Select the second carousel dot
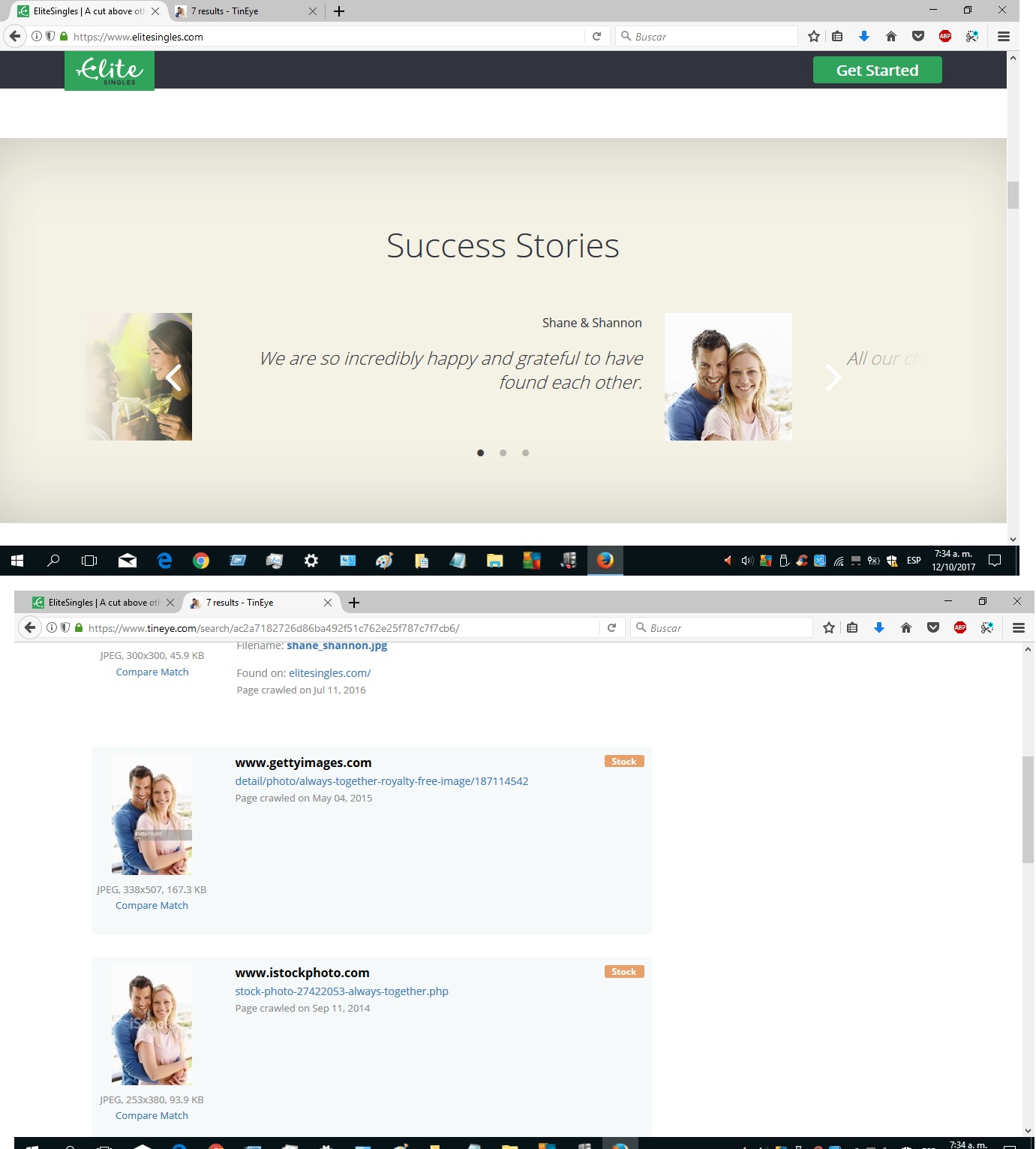This screenshot has height=1149, width=1036. pyautogui.click(x=503, y=453)
